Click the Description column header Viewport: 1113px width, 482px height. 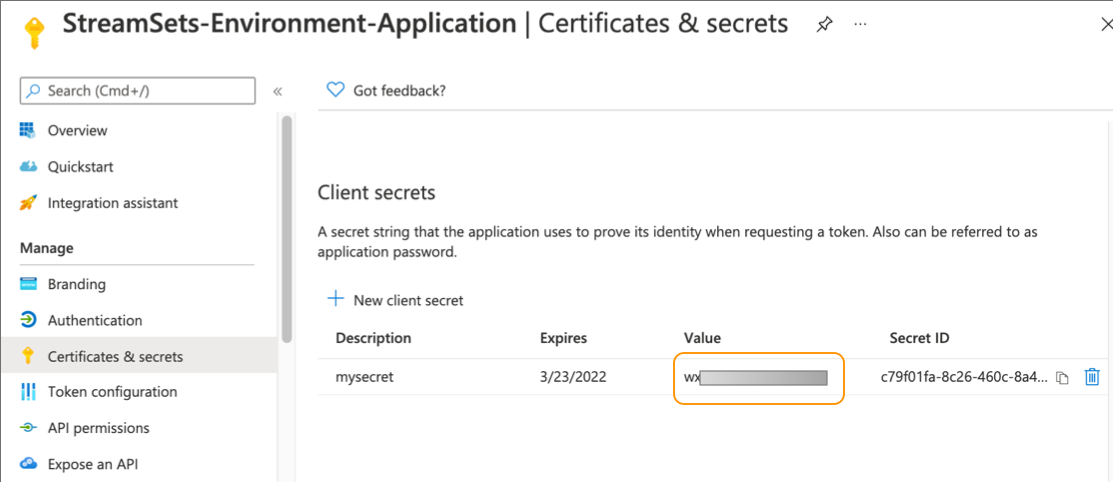(x=373, y=339)
